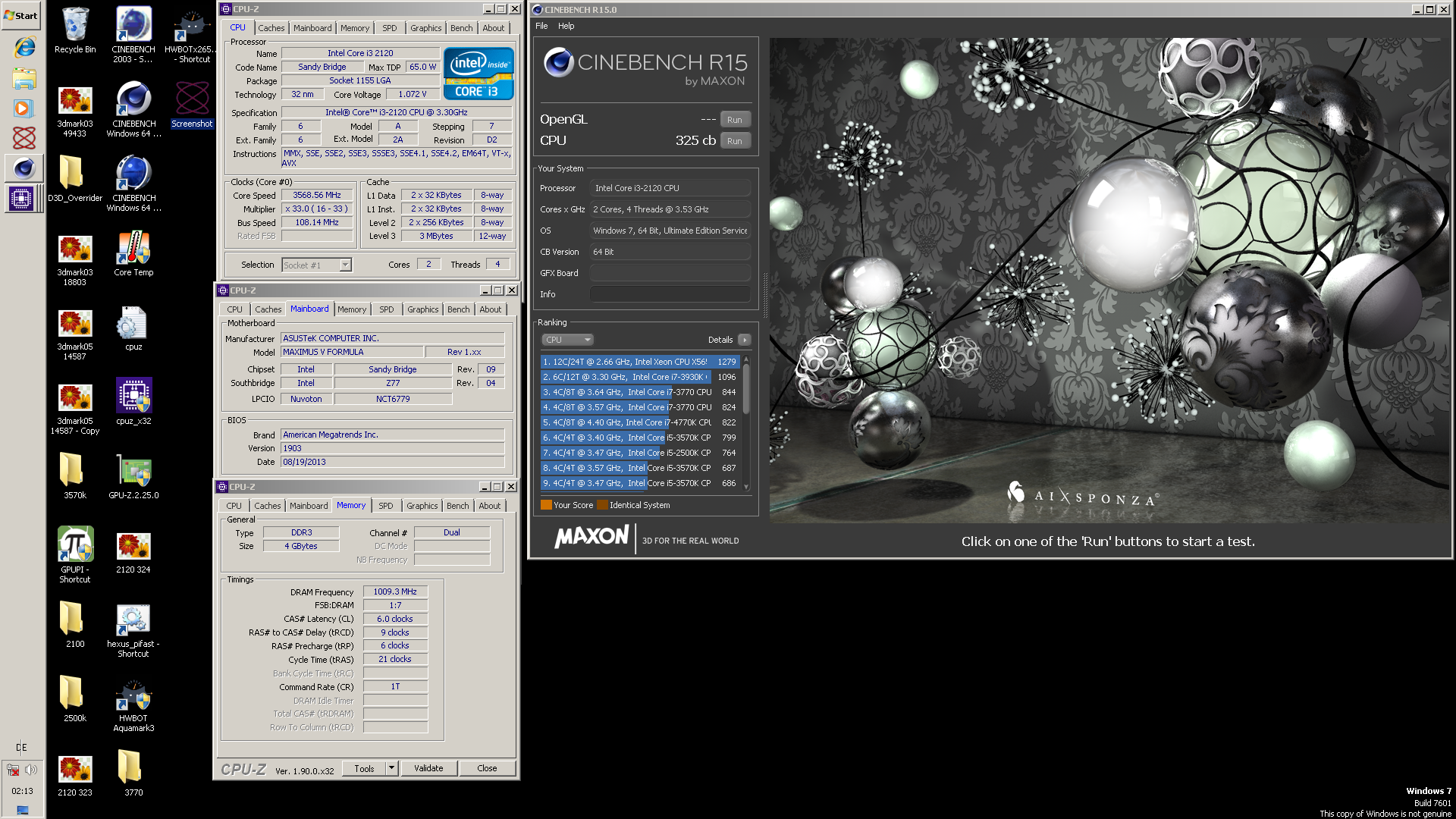Click the Info input field in Cinebench

pos(670,294)
